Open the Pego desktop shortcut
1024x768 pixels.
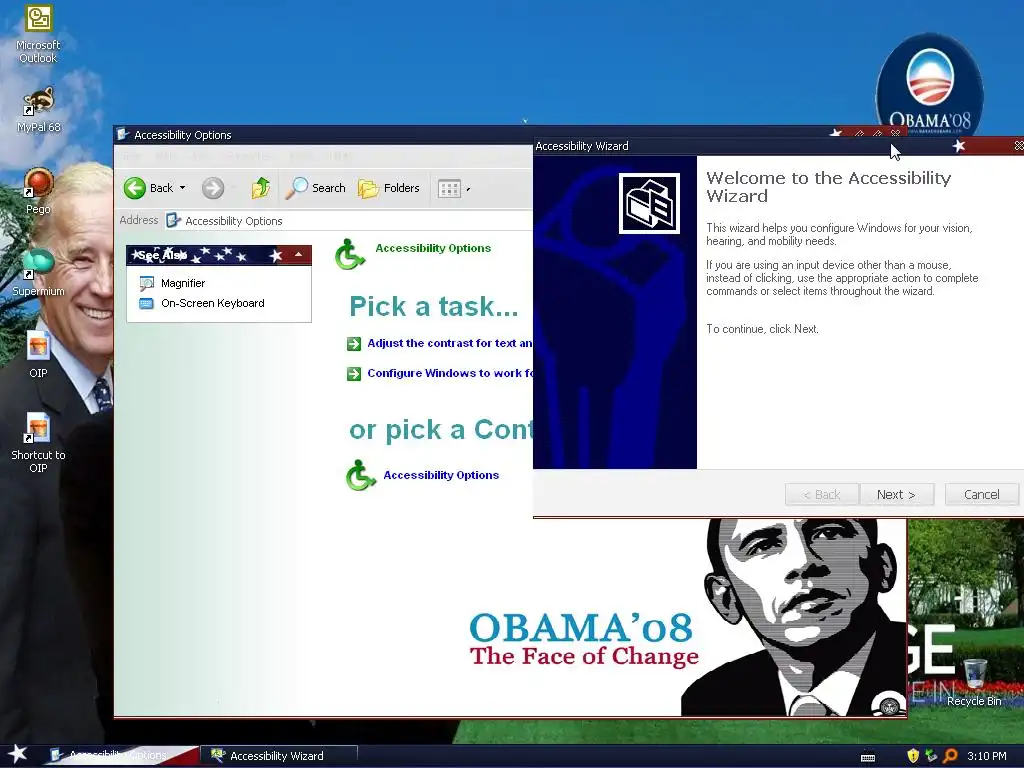[38, 191]
